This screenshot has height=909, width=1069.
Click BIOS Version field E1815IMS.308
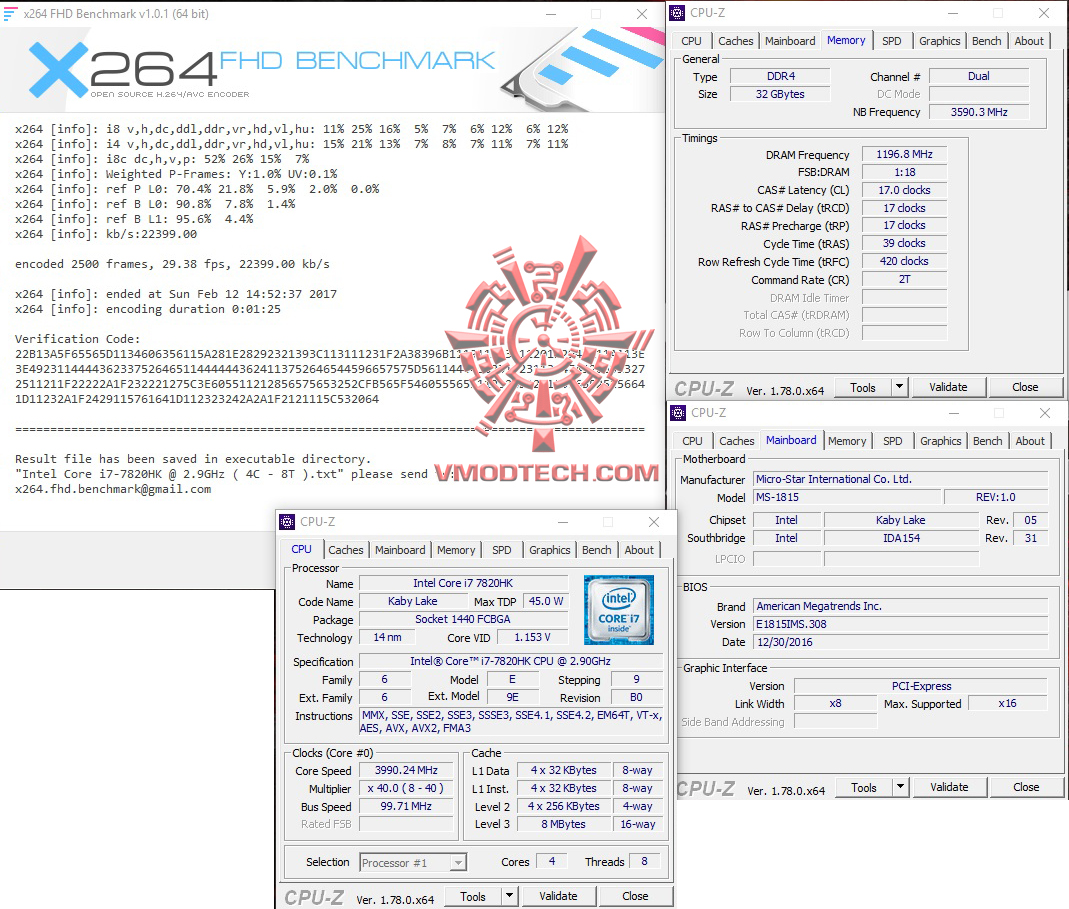pos(900,624)
